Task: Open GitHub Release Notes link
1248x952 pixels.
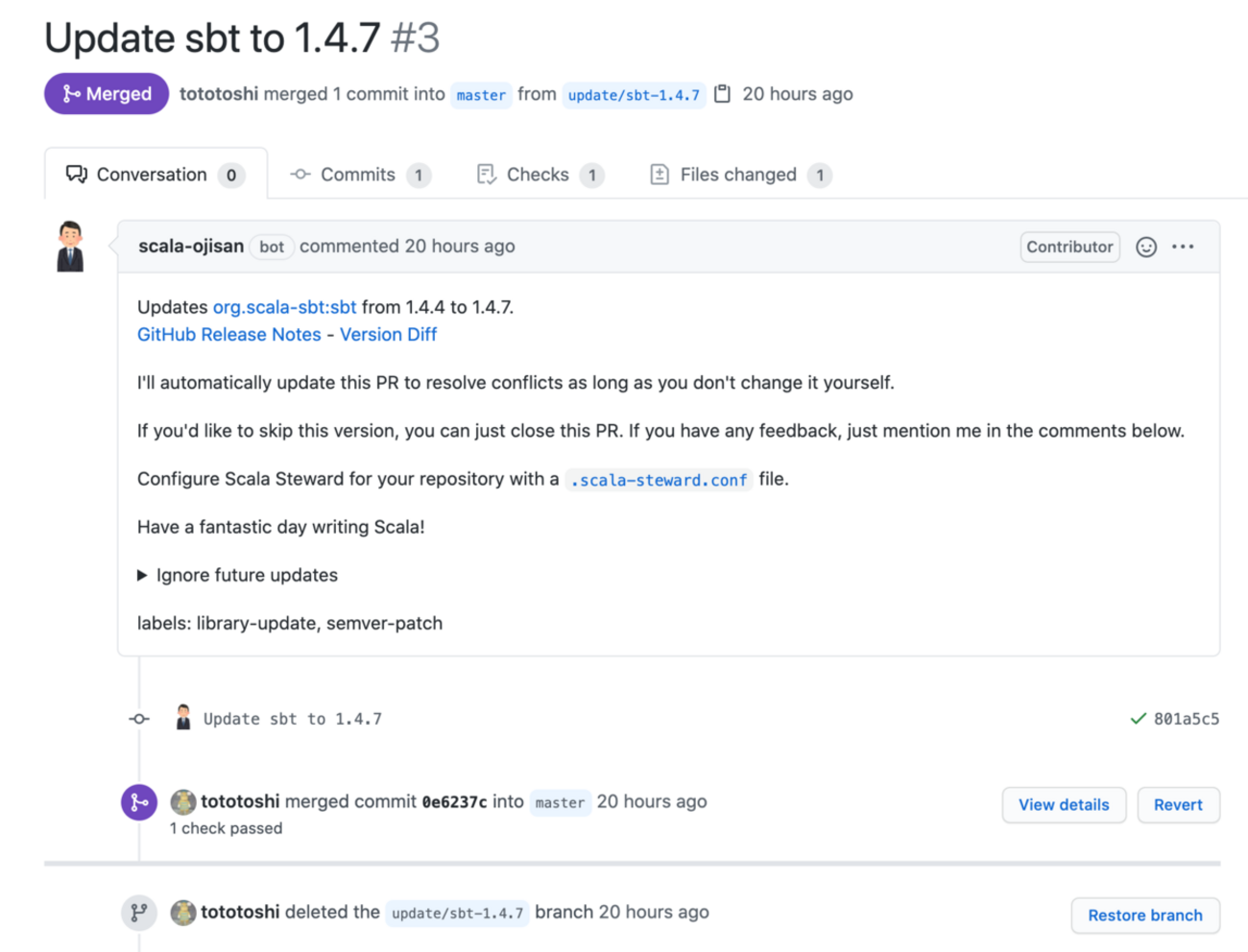Action: coord(229,335)
